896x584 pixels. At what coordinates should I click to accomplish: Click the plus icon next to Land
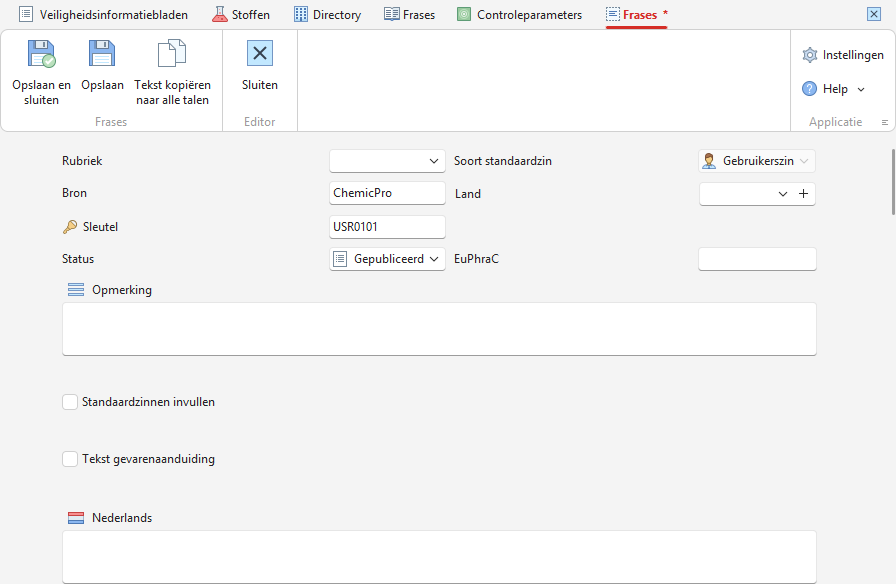(x=803, y=194)
